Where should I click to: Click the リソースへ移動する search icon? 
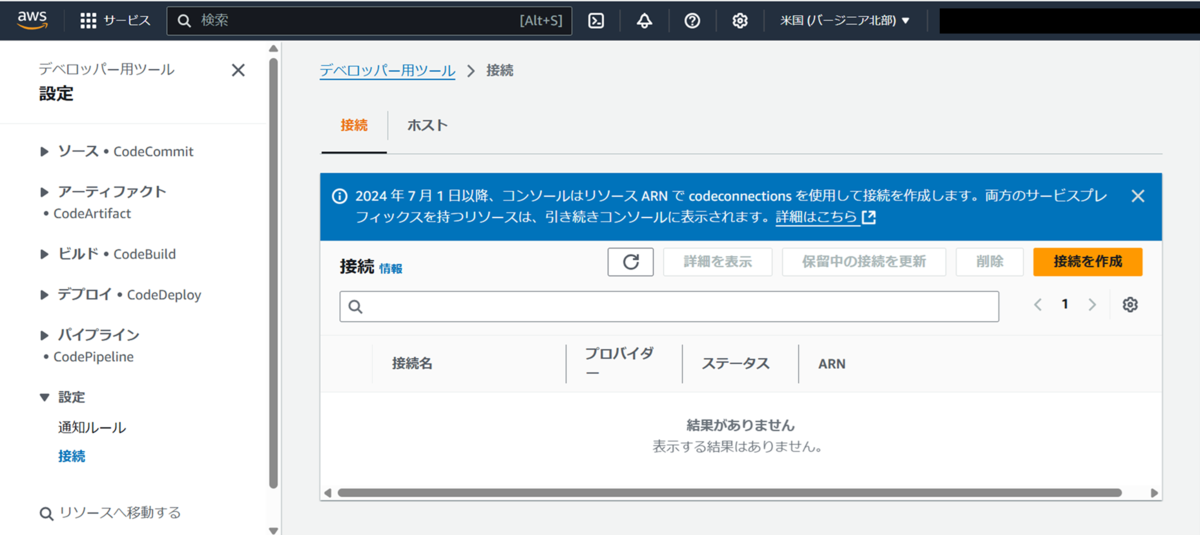(46, 514)
